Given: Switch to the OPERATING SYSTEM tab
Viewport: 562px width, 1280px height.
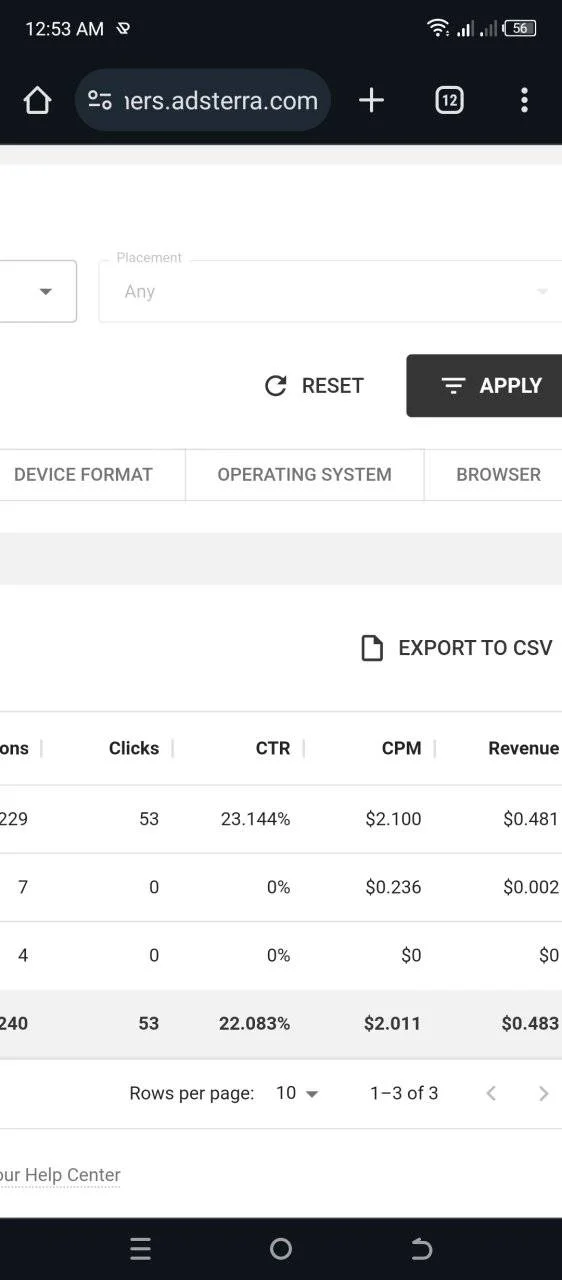Looking at the screenshot, I should [305, 475].
